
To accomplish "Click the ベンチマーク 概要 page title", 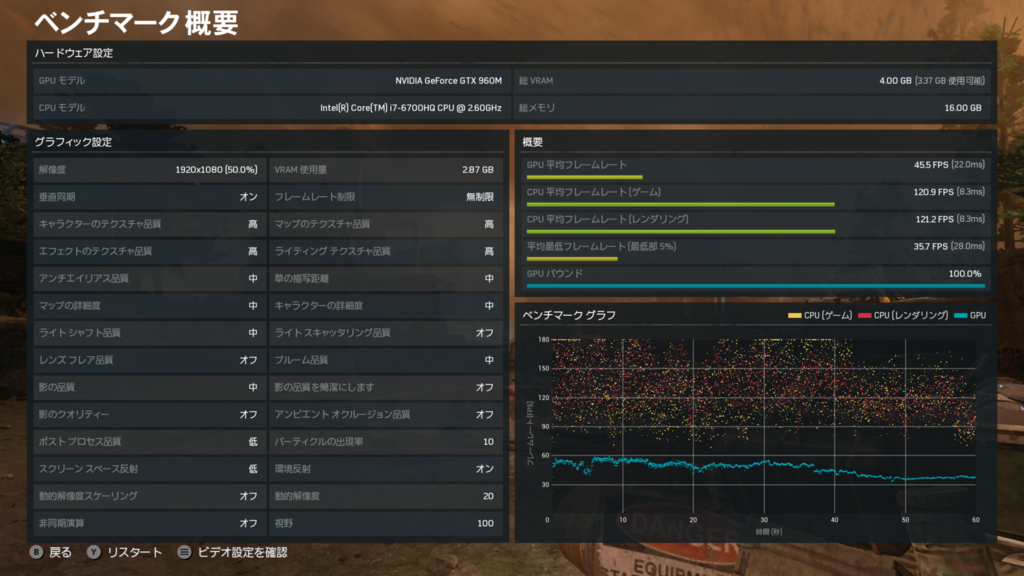I will (x=136, y=22).
